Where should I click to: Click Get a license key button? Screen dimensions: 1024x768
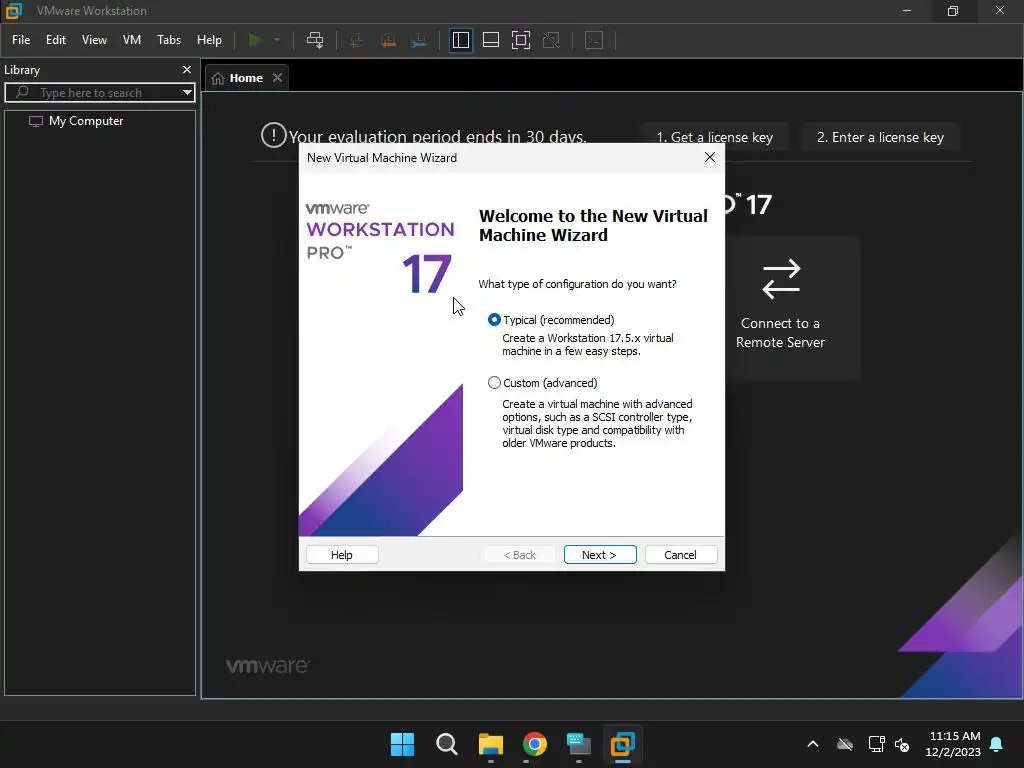pyautogui.click(x=714, y=137)
